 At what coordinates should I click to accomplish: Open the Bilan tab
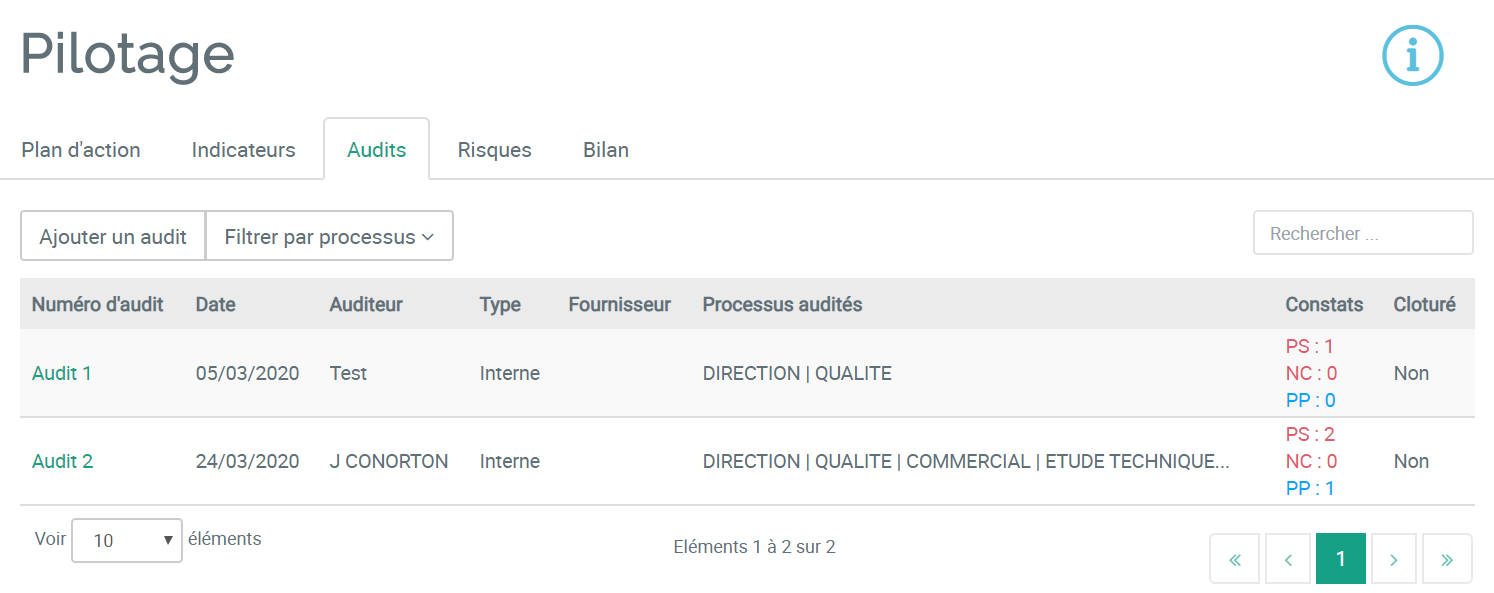(x=606, y=150)
